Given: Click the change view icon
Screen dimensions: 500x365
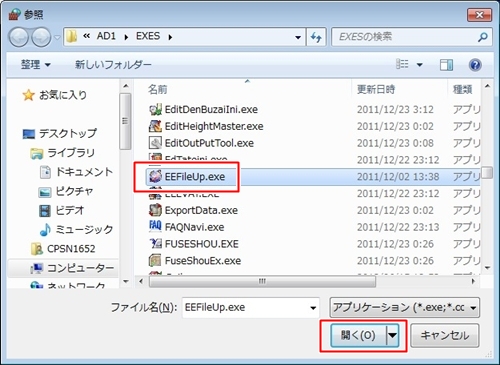Looking at the screenshot, I should (x=402, y=64).
